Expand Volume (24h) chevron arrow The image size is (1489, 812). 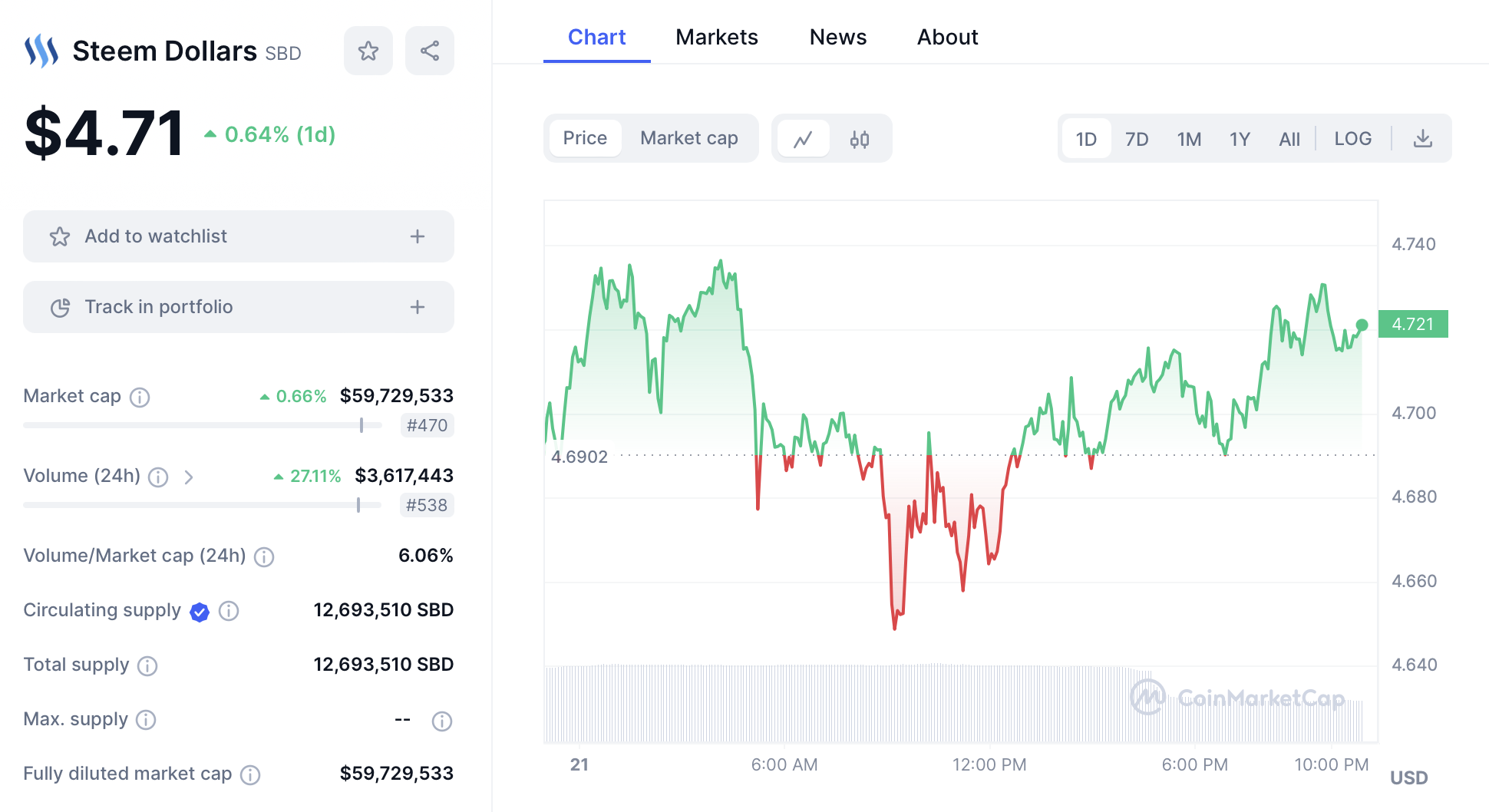[189, 477]
